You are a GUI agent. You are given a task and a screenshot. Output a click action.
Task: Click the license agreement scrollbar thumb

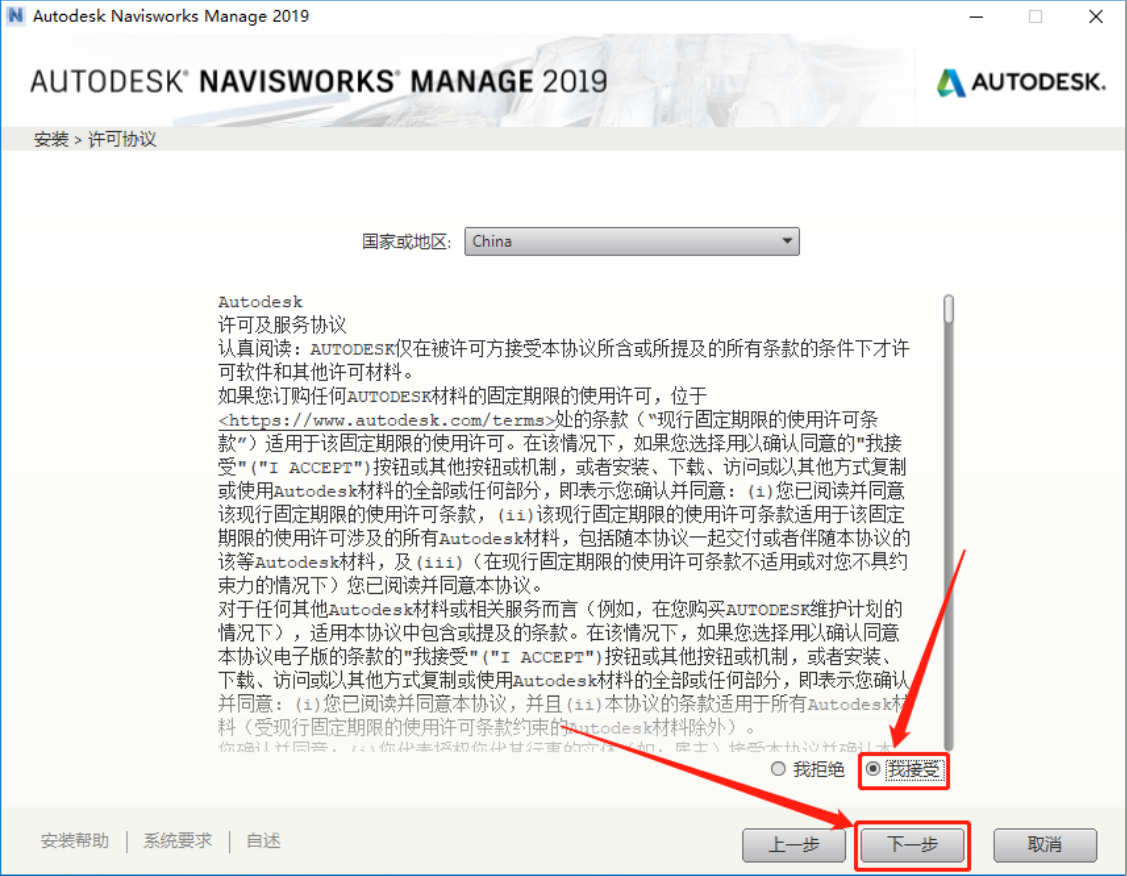point(948,309)
